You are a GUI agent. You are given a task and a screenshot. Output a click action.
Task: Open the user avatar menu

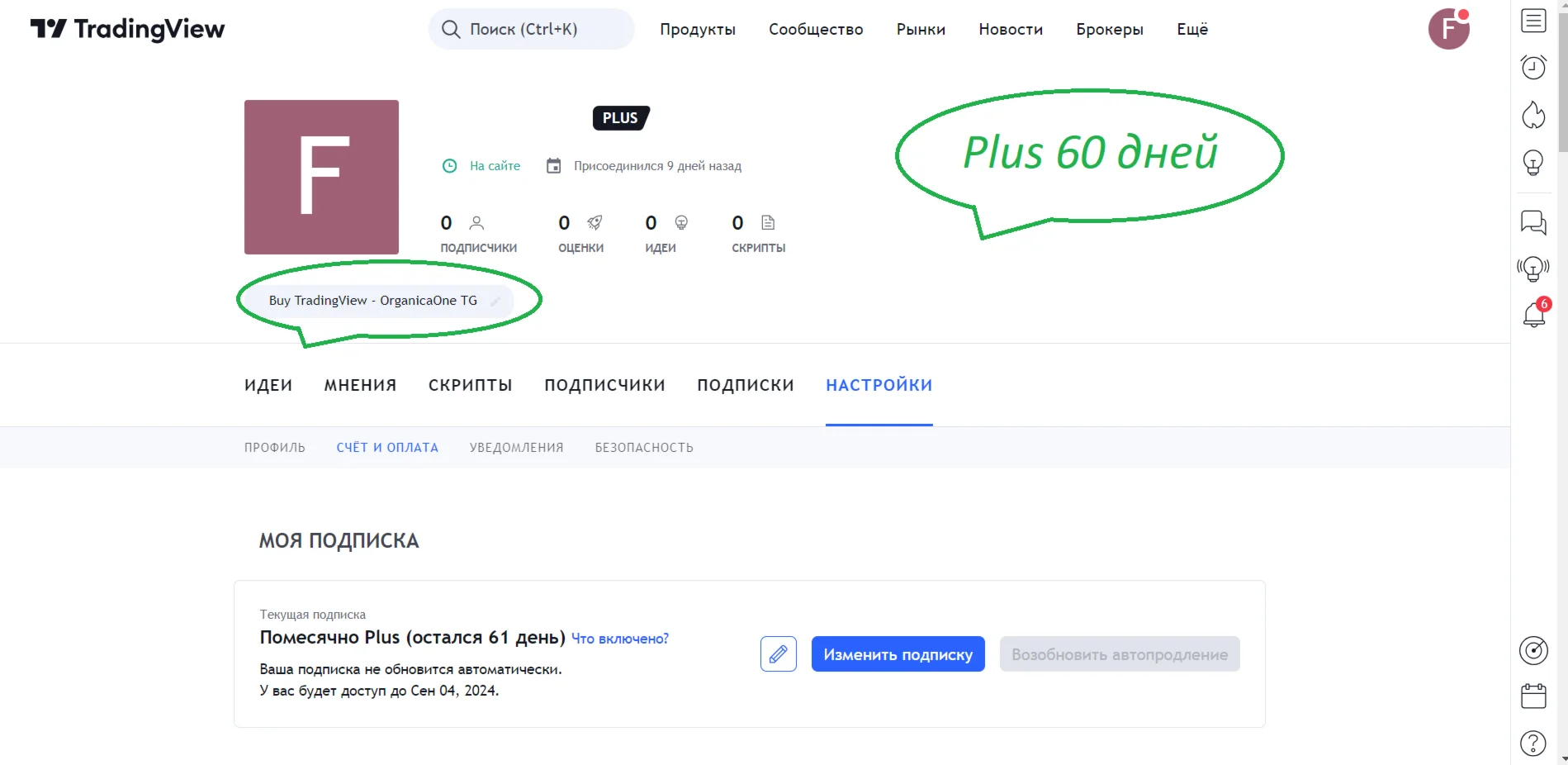[1449, 29]
